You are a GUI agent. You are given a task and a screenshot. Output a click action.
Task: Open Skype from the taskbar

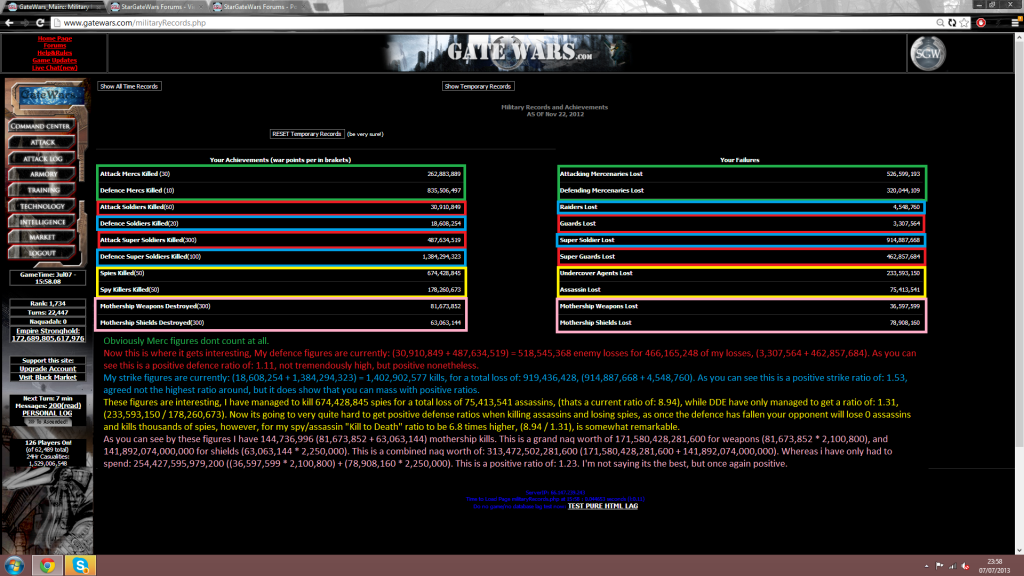coord(79,565)
